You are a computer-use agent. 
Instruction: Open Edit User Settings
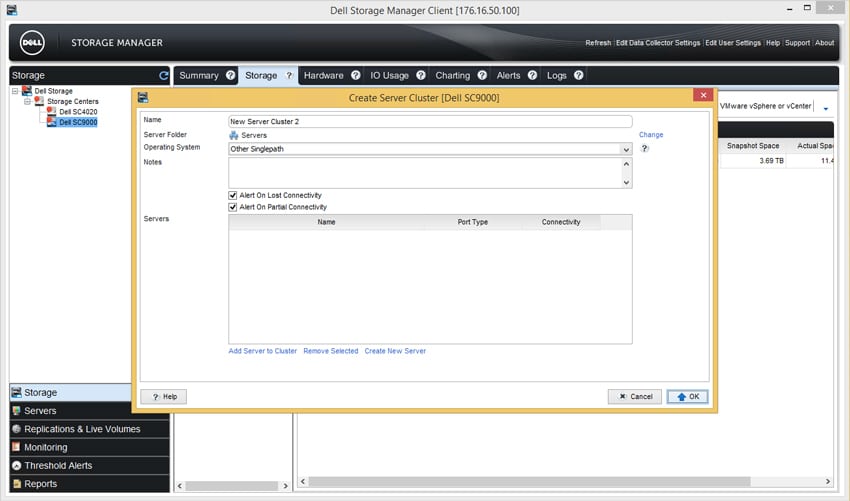coord(733,43)
